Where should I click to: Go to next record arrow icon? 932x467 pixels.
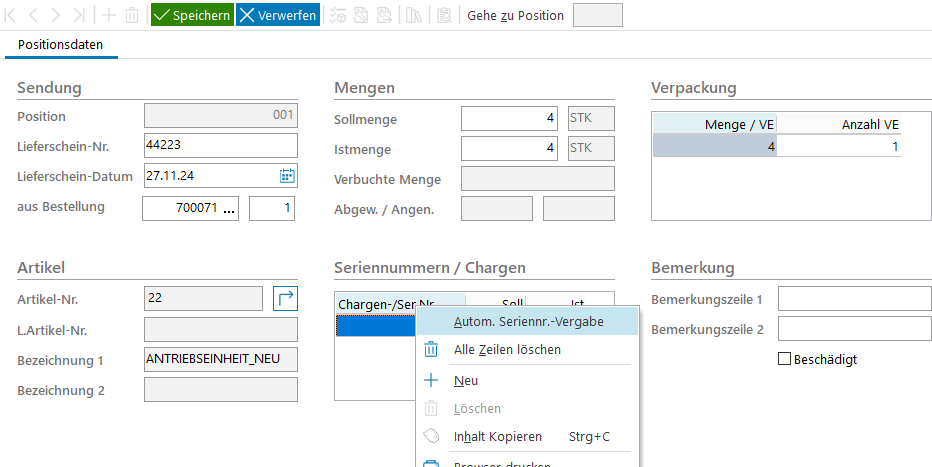click(x=55, y=15)
